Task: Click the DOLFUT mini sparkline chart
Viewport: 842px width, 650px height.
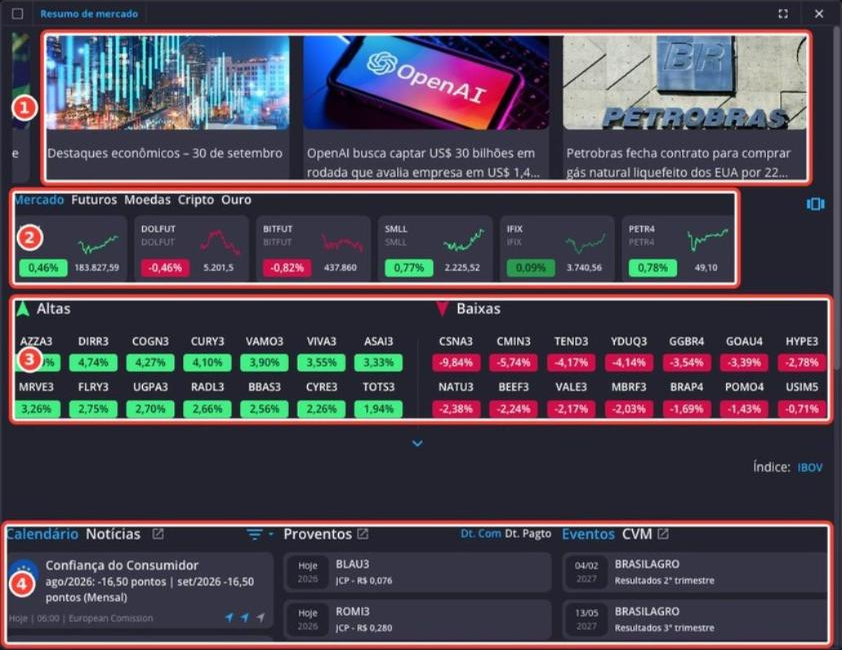Action: coord(220,242)
